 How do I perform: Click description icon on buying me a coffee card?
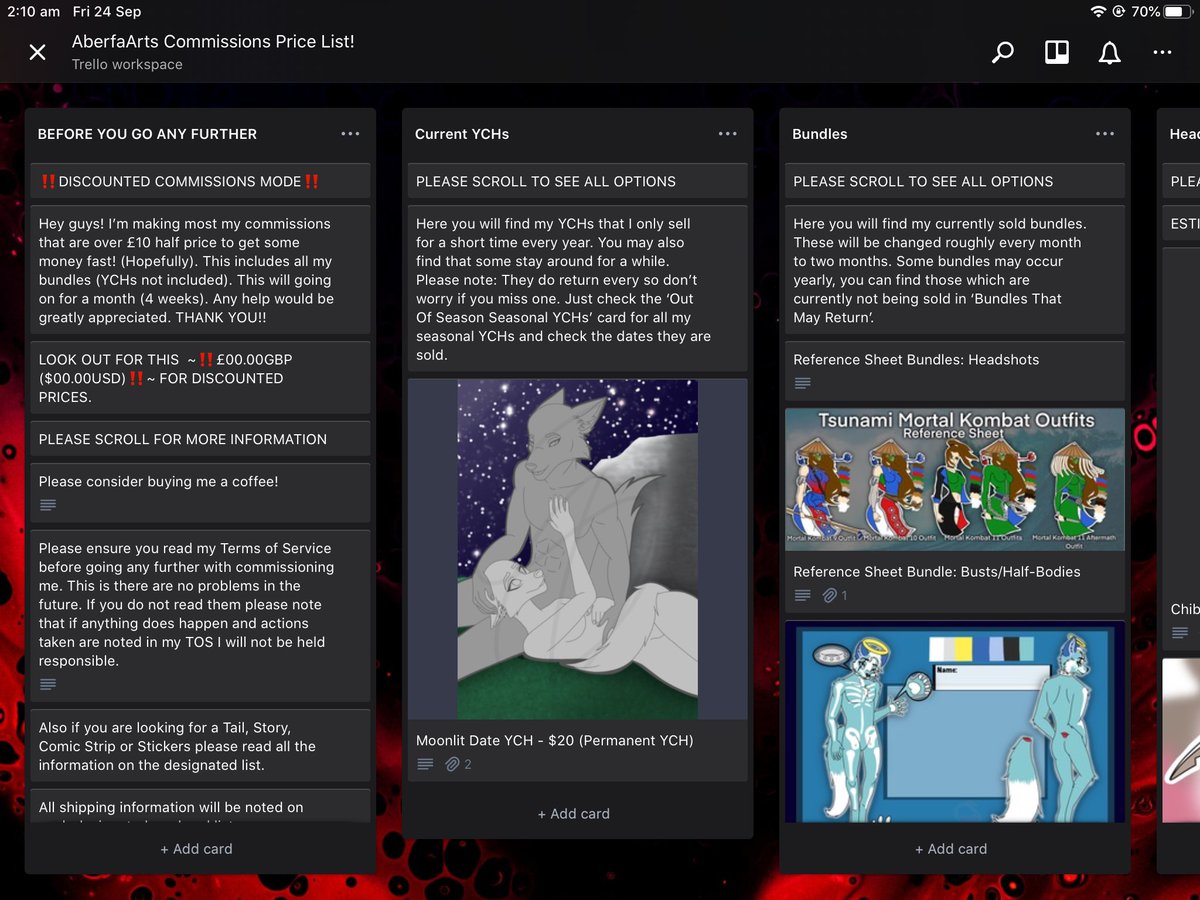tap(48, 505)
